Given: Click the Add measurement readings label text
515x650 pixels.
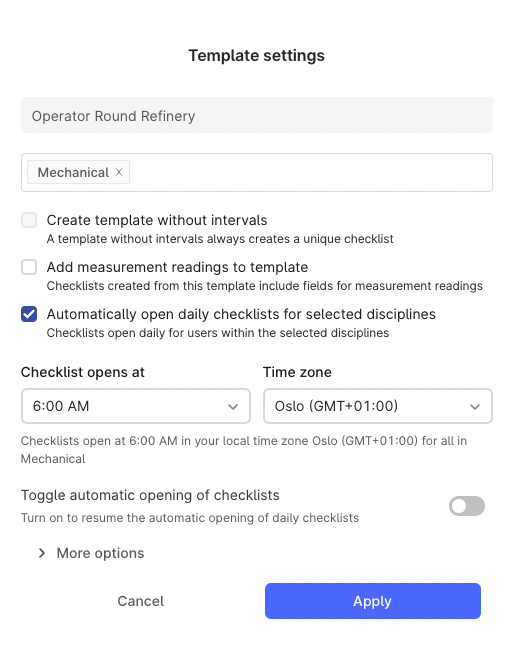Looking at the screenshot, I should [177, 267].
